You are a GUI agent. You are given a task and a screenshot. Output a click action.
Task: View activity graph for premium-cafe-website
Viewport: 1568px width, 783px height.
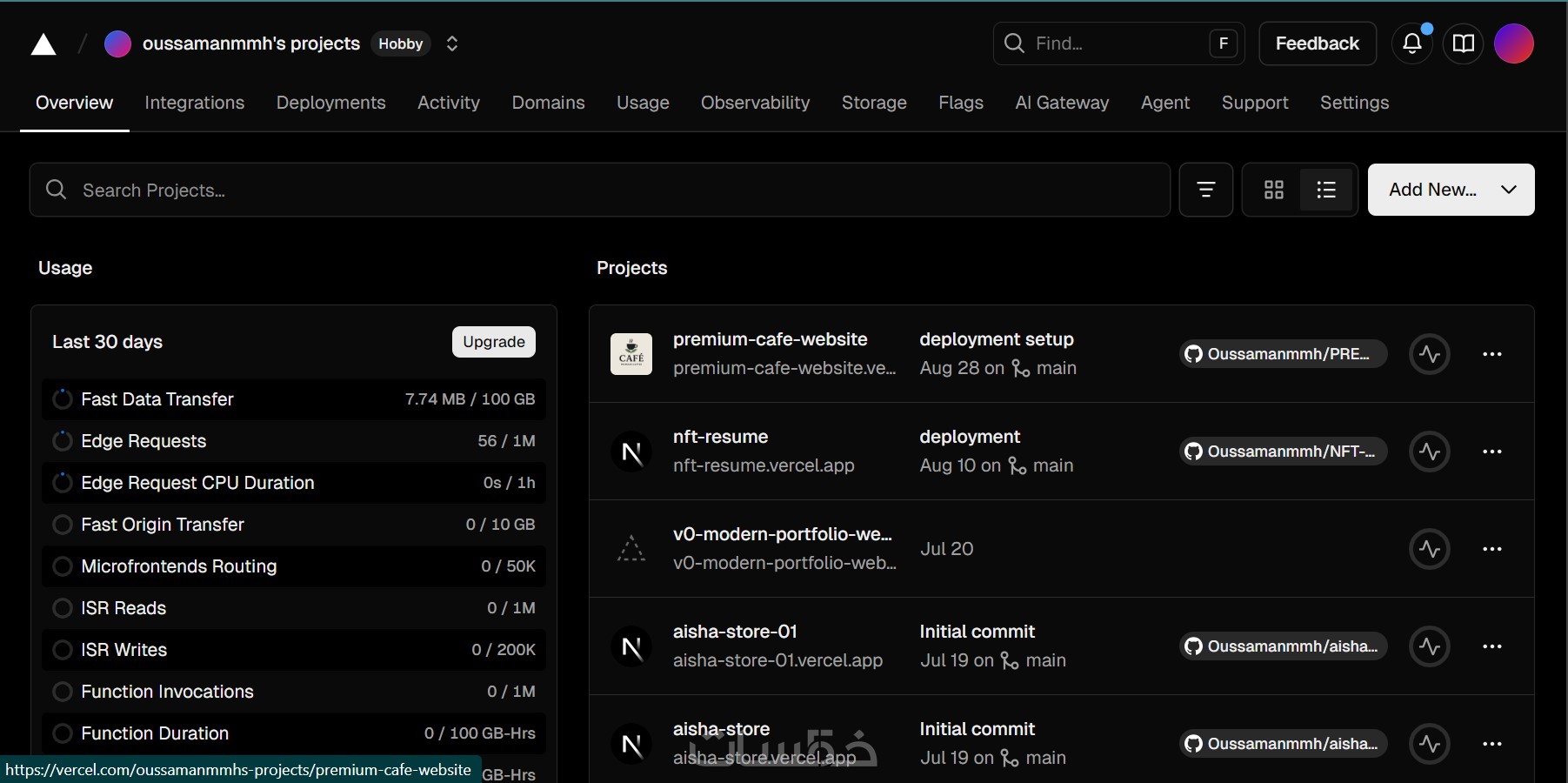point(1430,354)
